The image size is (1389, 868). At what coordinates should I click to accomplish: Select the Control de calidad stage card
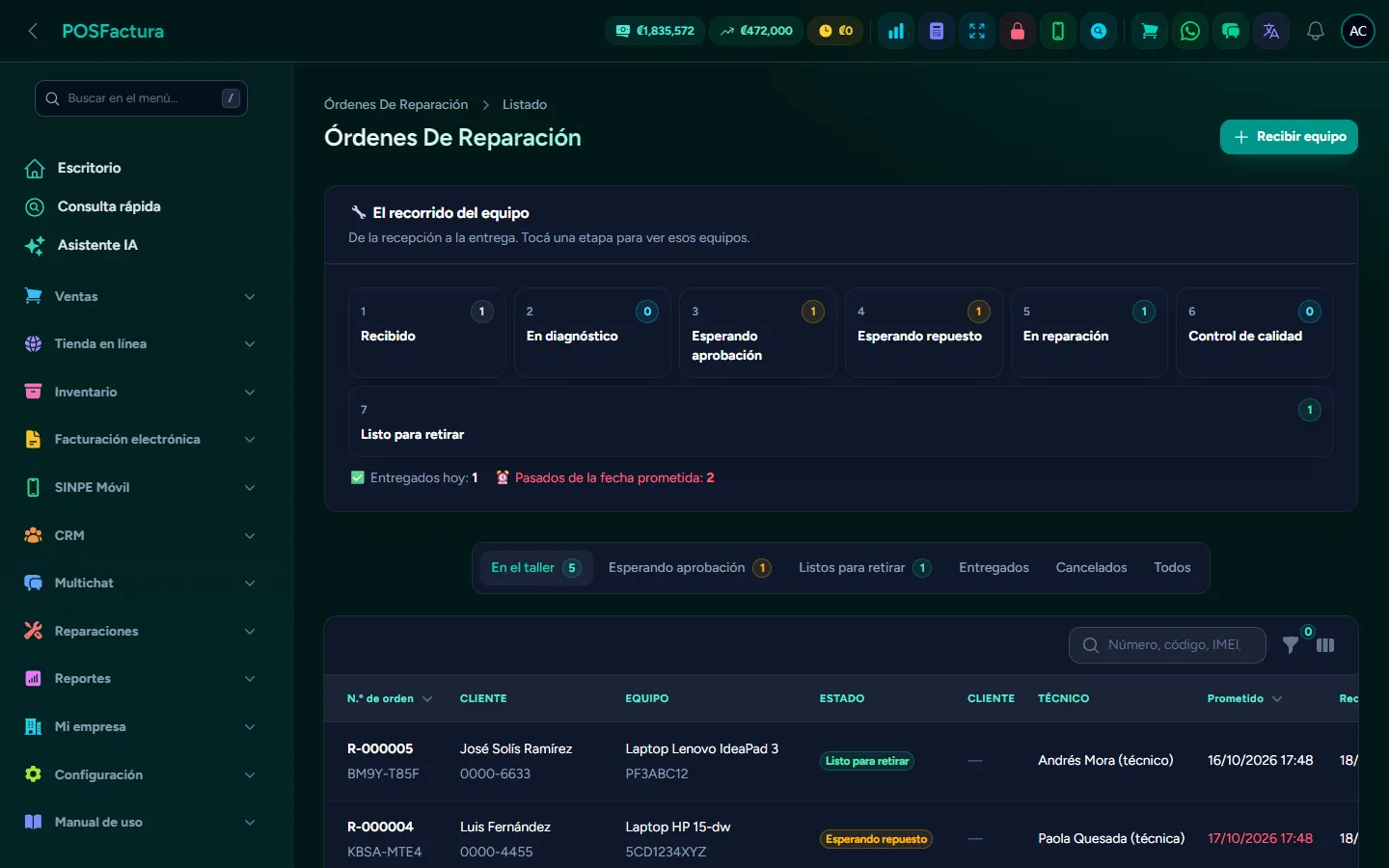1255,333
